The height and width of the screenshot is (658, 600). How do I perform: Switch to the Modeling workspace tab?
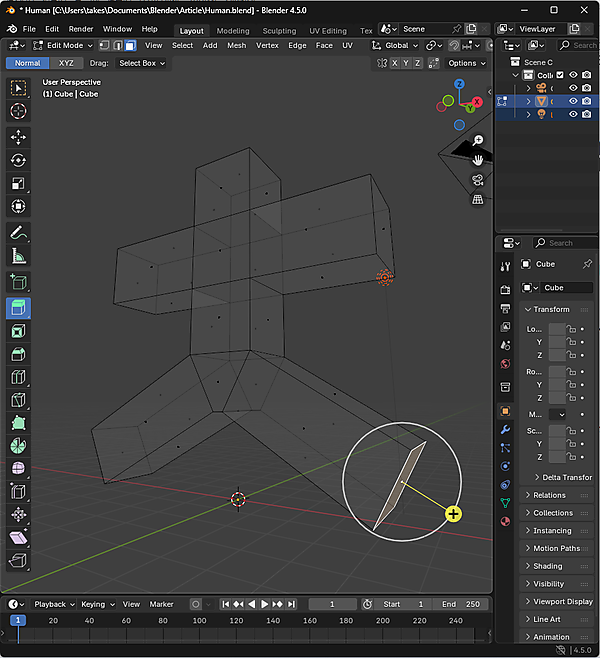233,30
